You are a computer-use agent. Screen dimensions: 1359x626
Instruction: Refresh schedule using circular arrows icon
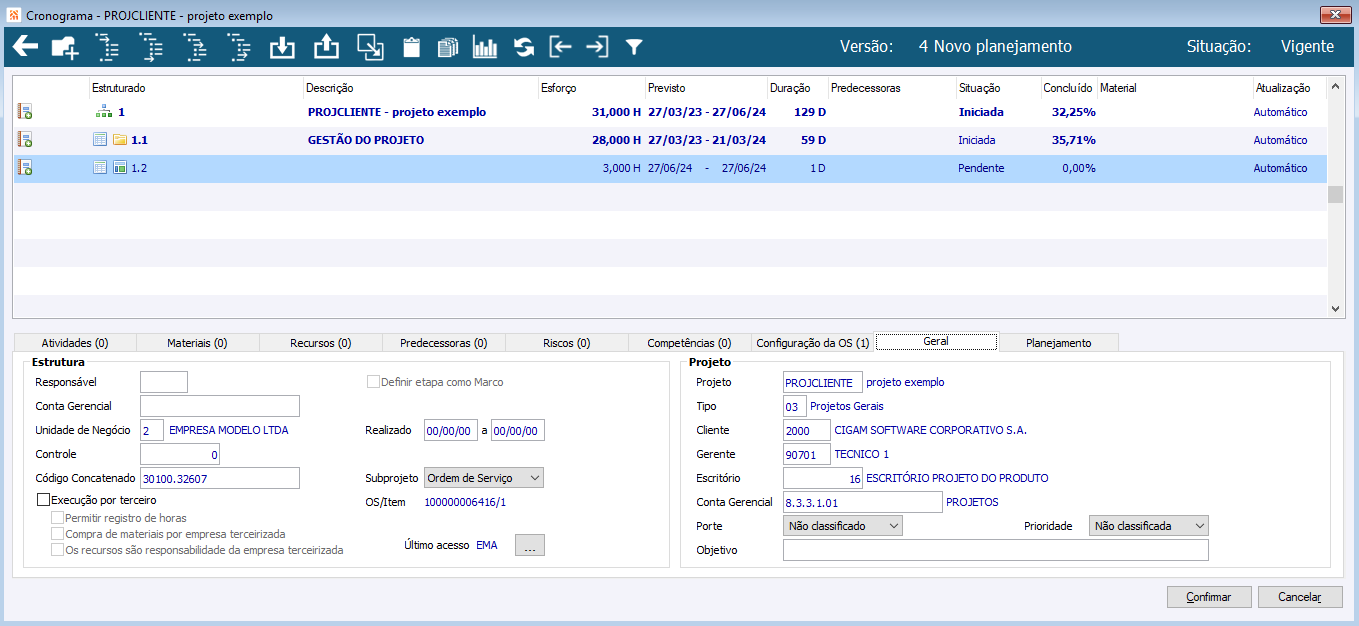(x=524, y=47)
